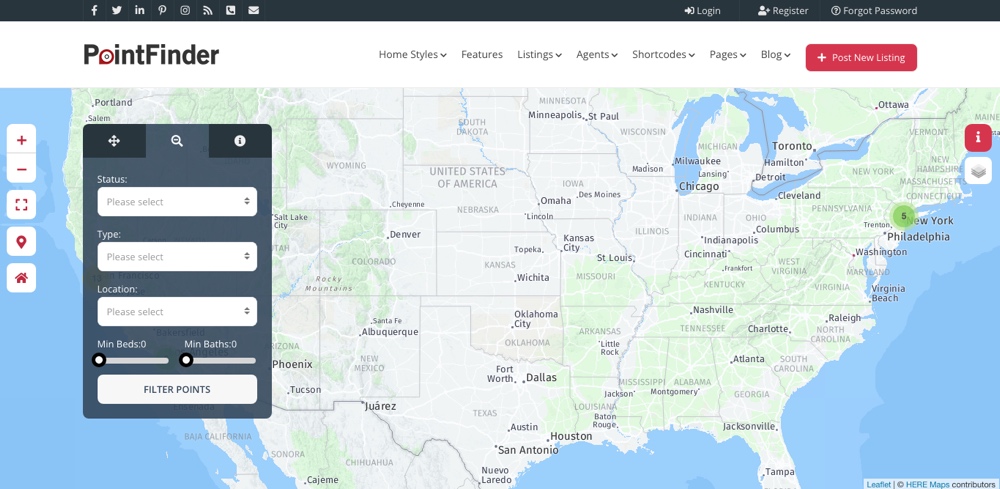
Task: Click the Register link
Action: [x=783, y=10]
